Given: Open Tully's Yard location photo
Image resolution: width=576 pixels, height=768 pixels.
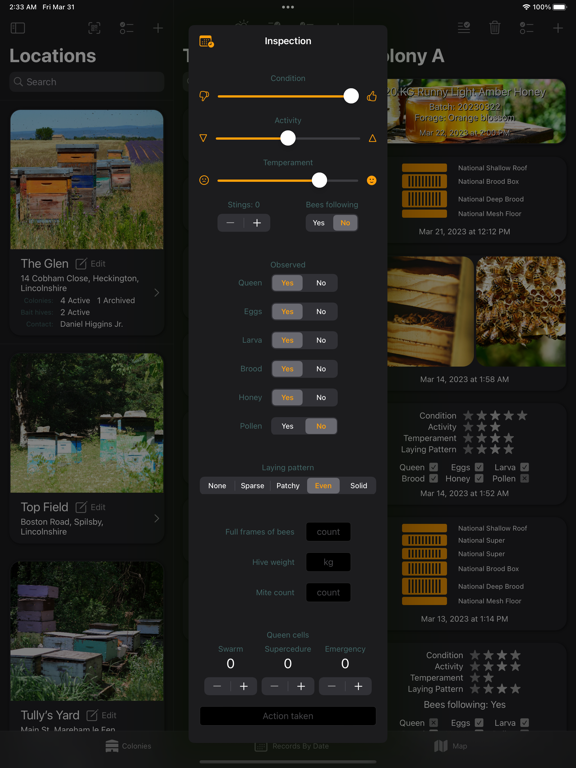Looking at the screenshot, I should click(x=87, y=631).
